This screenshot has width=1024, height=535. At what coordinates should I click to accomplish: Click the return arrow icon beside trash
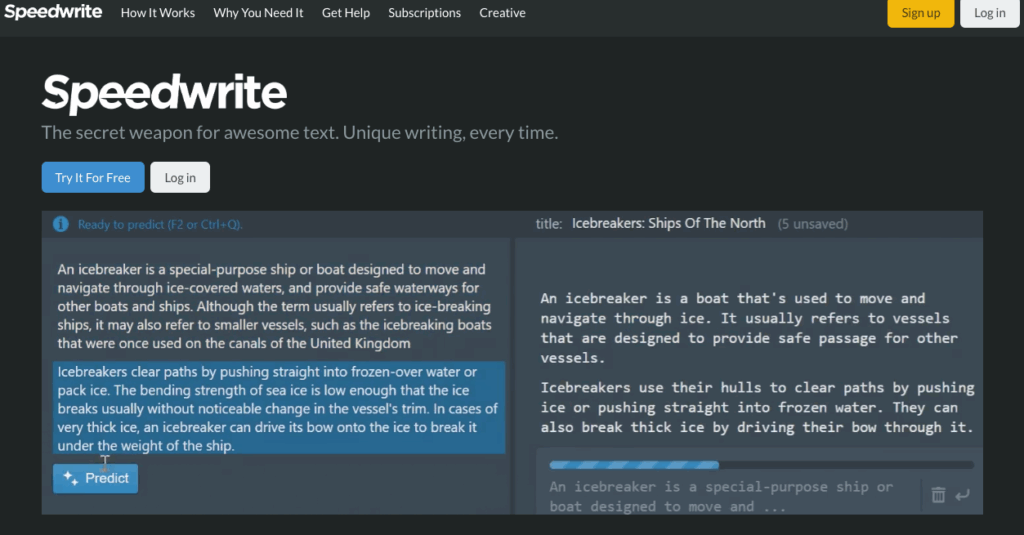click(962, 495)
